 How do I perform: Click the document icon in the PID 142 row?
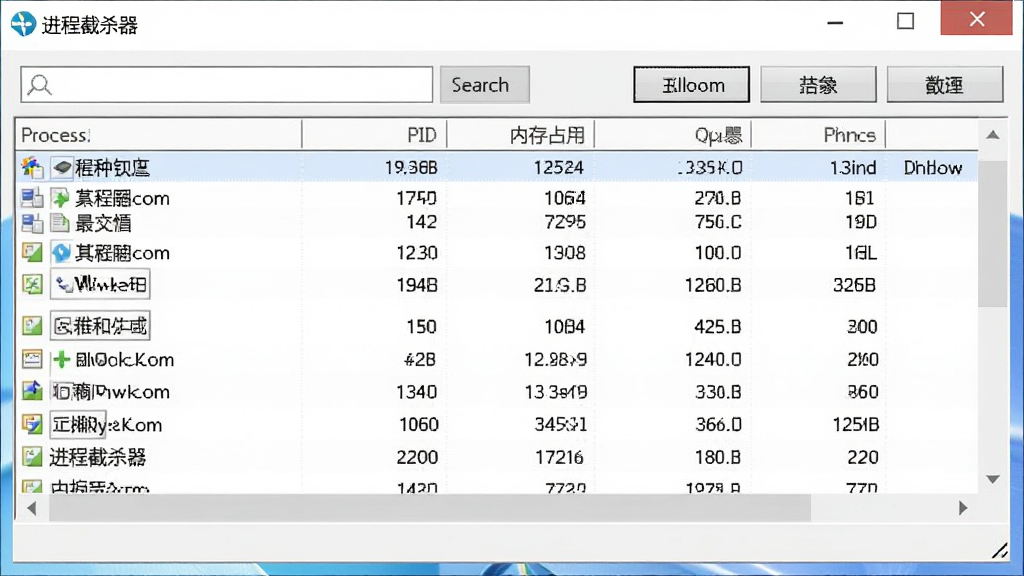(x=60, y=223)
